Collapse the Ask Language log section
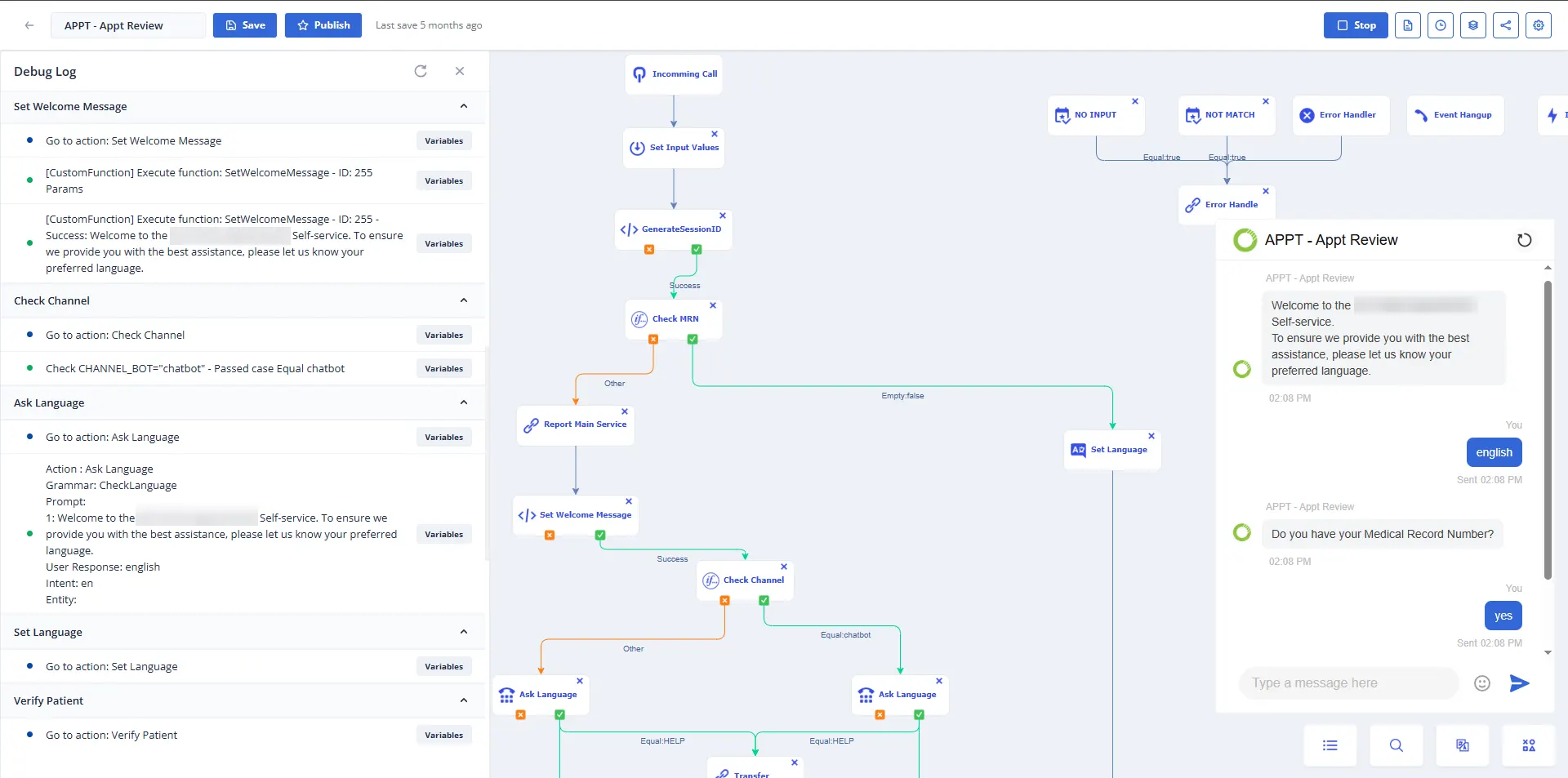 click(464, 402)
